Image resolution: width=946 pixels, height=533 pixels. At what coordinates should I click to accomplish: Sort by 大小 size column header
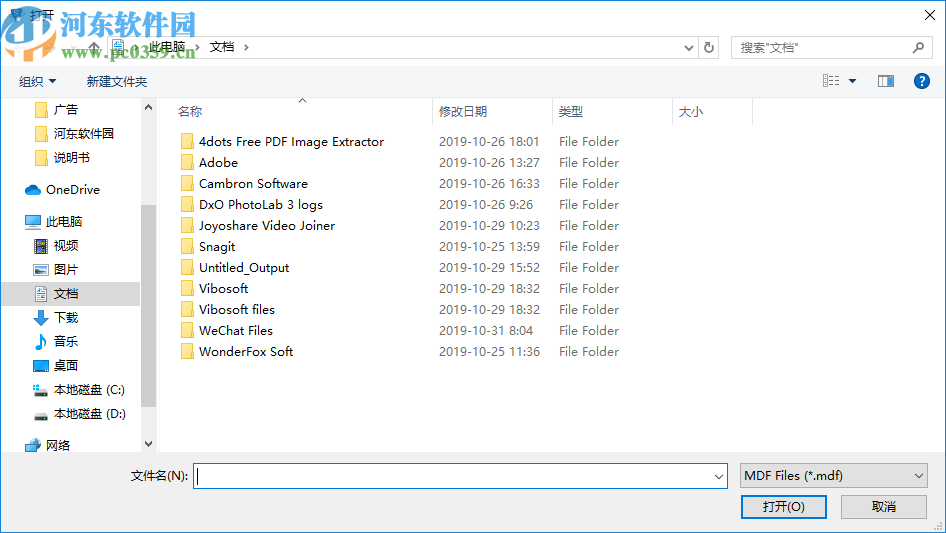(691, 112)
